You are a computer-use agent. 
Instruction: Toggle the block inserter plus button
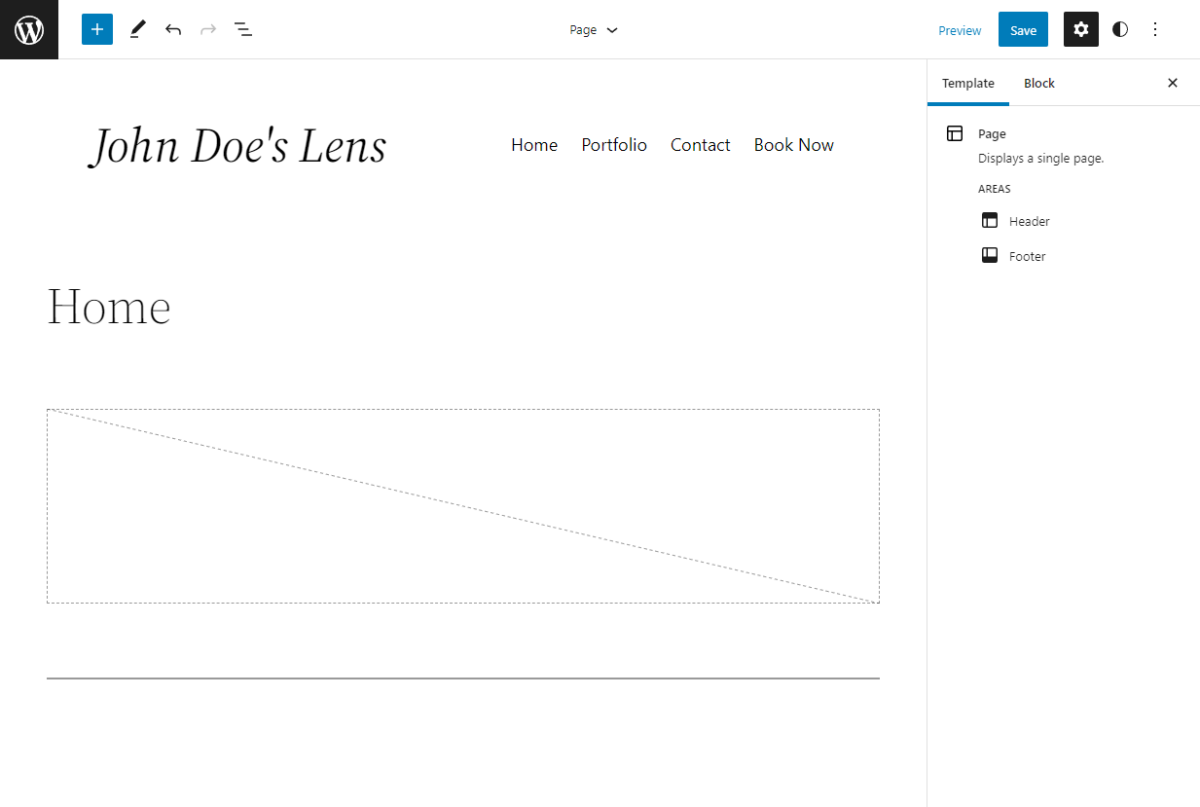pyautogui.click(x=97, y=30)
